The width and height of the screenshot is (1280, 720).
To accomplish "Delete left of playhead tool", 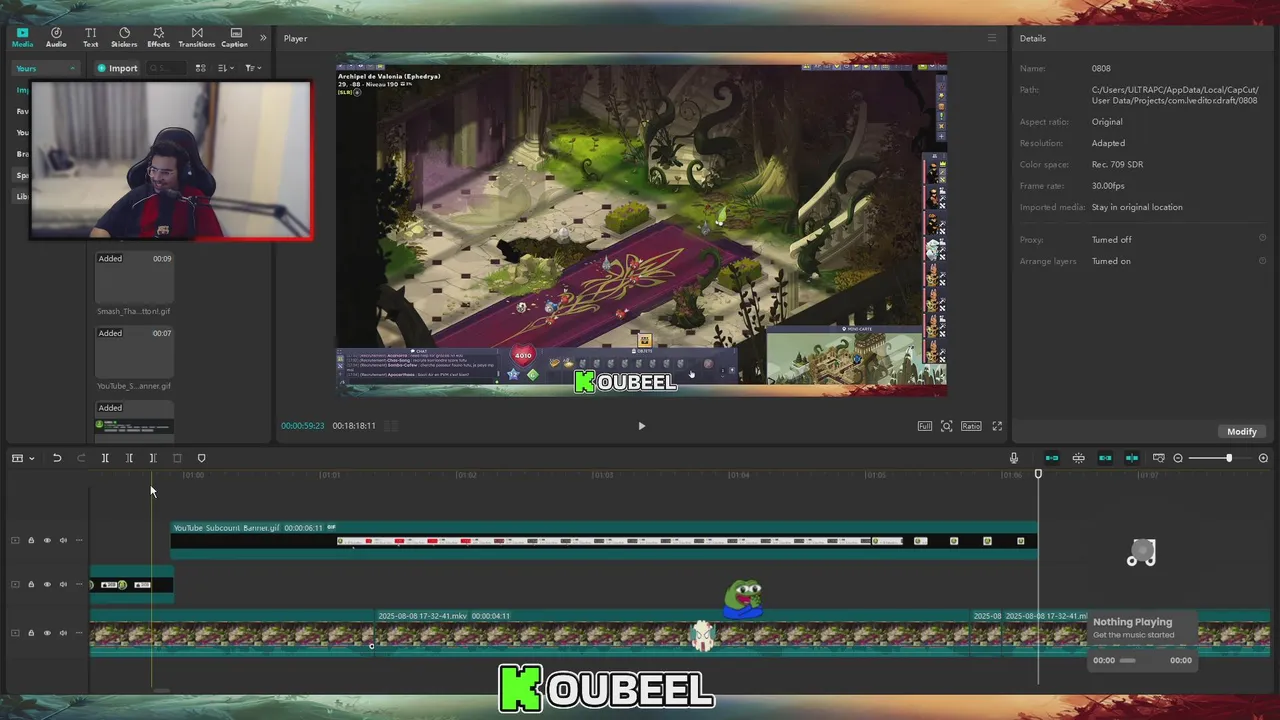I will coord(129,458).
